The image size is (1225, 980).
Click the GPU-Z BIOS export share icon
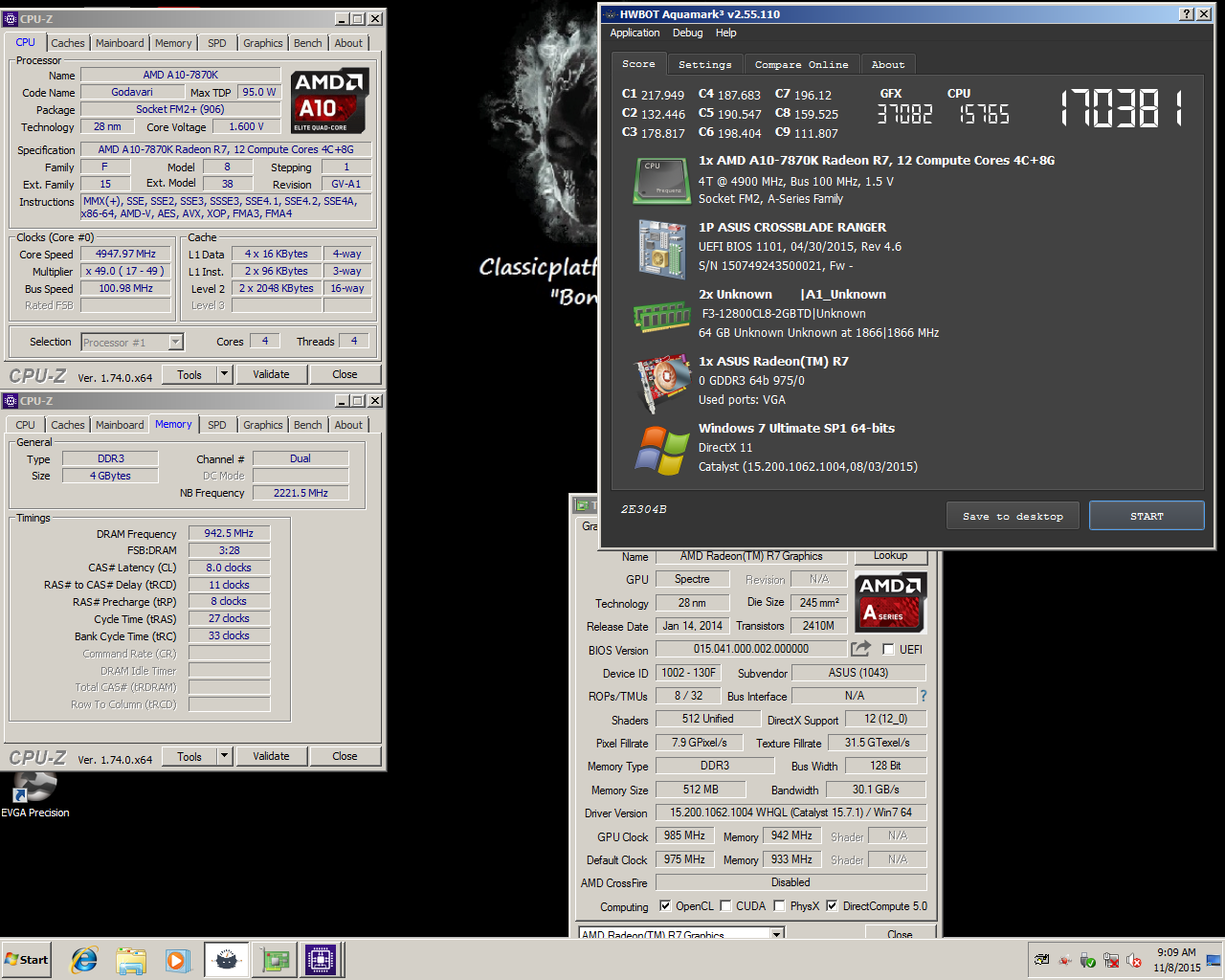[860, 649]
